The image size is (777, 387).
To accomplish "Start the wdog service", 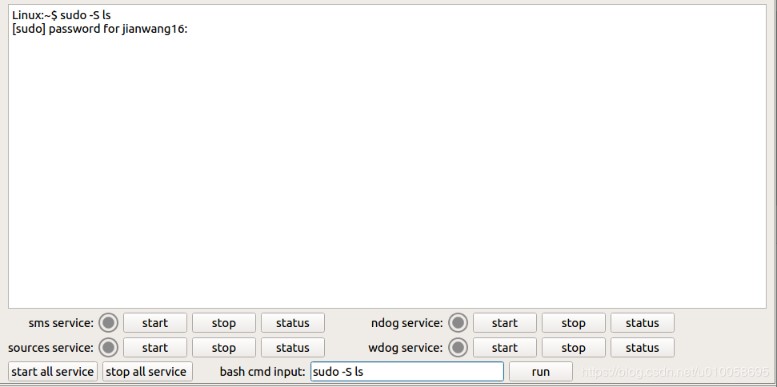I will 504,347.
